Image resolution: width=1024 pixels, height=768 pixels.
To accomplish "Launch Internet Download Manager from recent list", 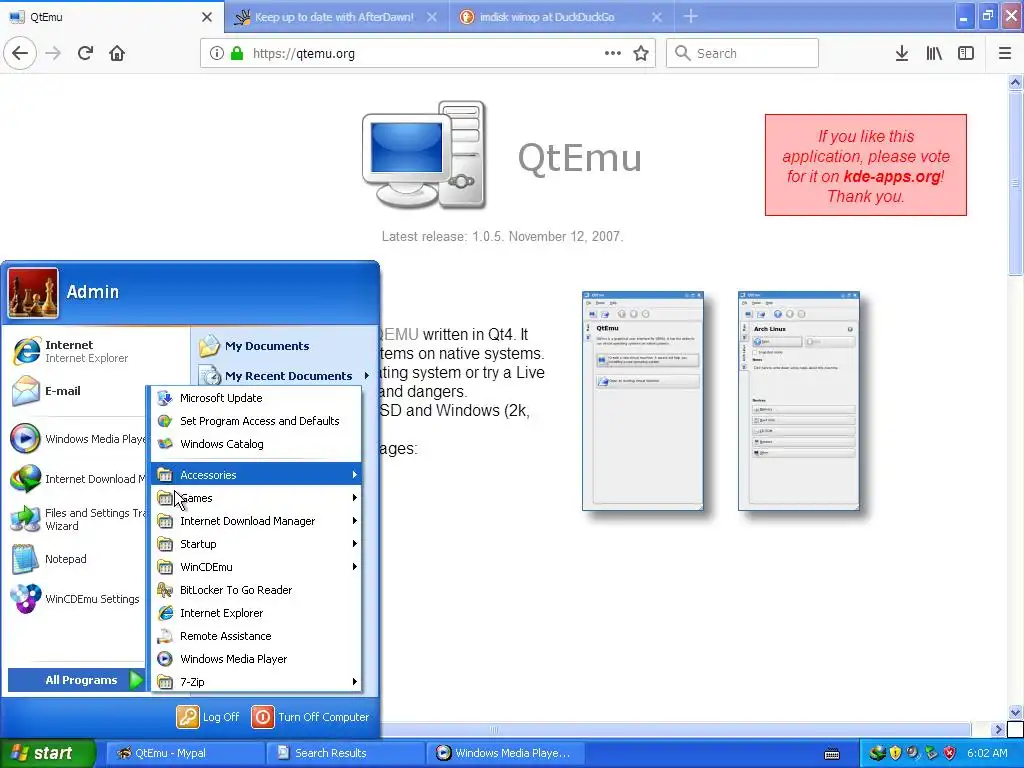I will click(x=77, y=479).
